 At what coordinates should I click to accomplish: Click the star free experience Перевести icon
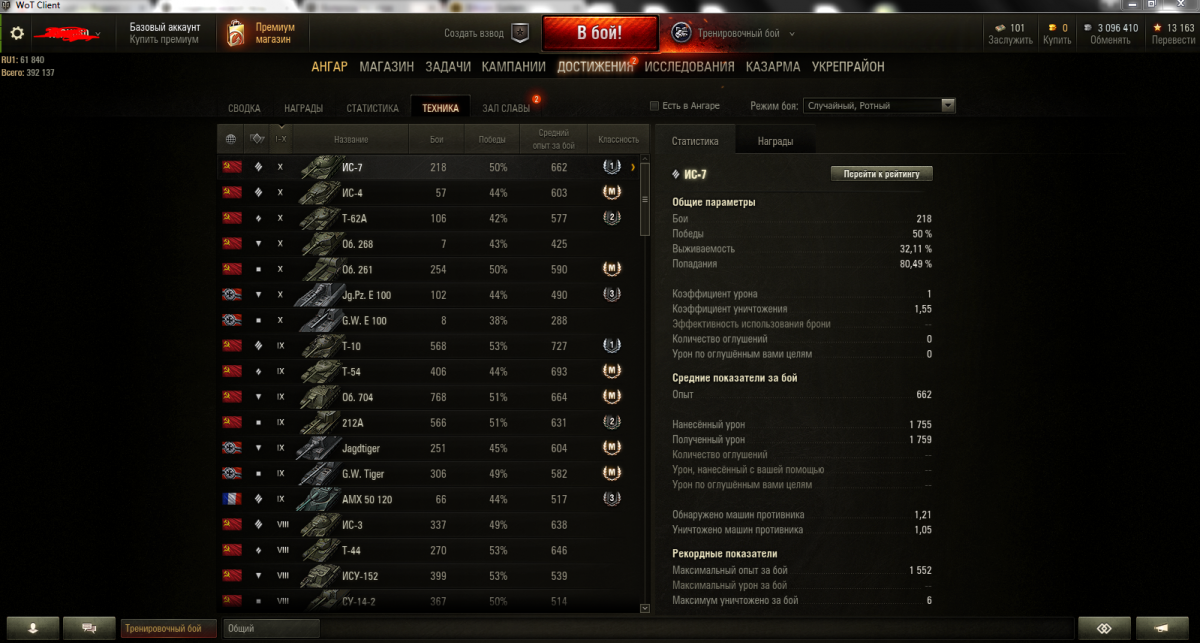click(1158, 28)
